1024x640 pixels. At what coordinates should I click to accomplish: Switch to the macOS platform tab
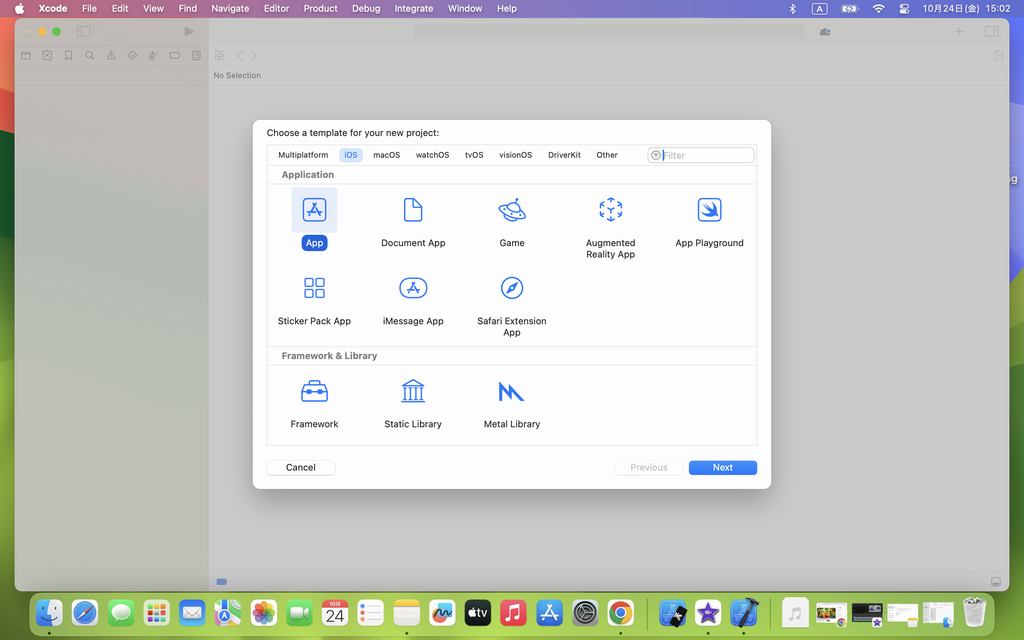click(x=386, y=155)
